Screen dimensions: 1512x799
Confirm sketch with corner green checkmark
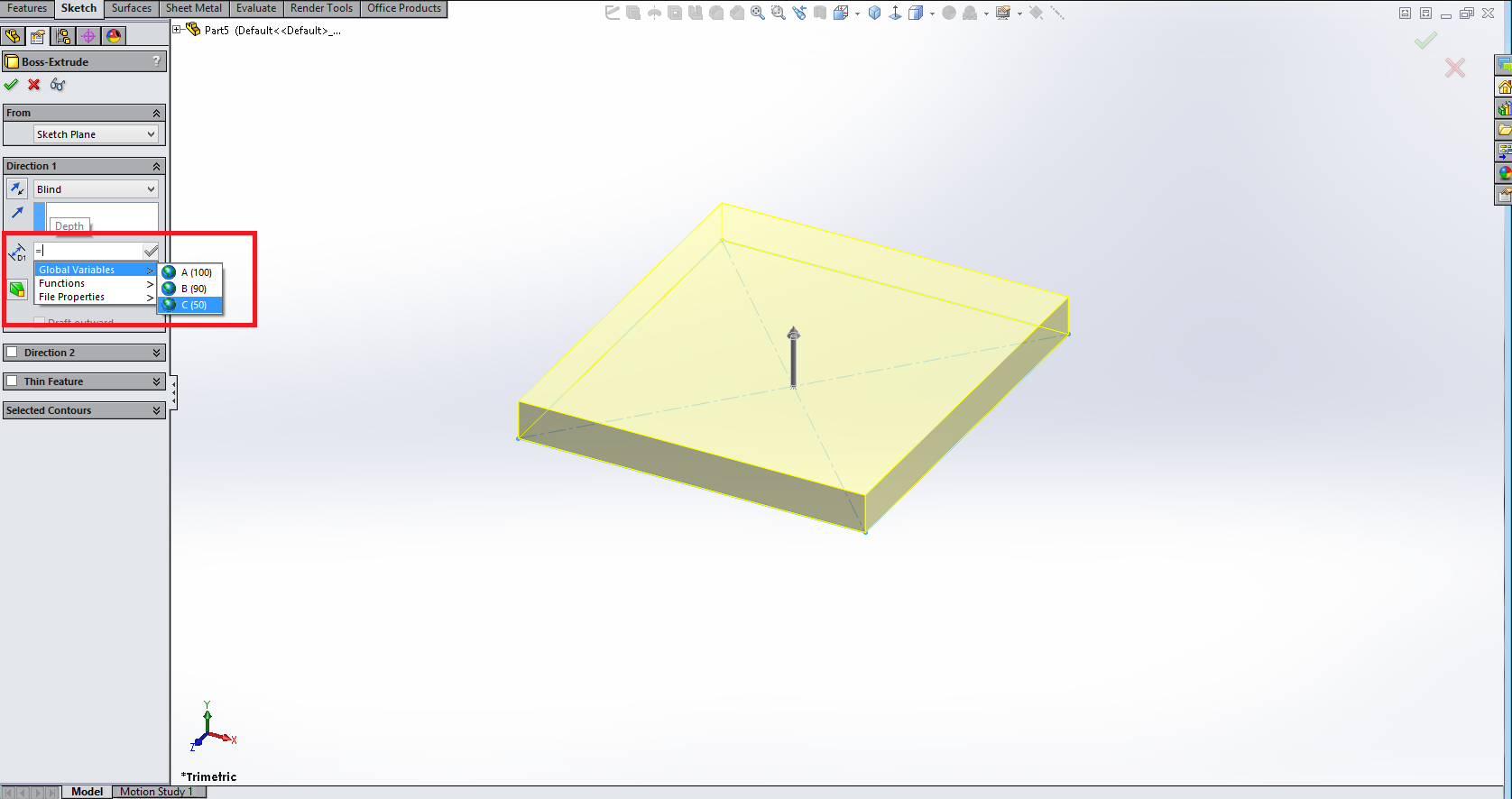1425,41
